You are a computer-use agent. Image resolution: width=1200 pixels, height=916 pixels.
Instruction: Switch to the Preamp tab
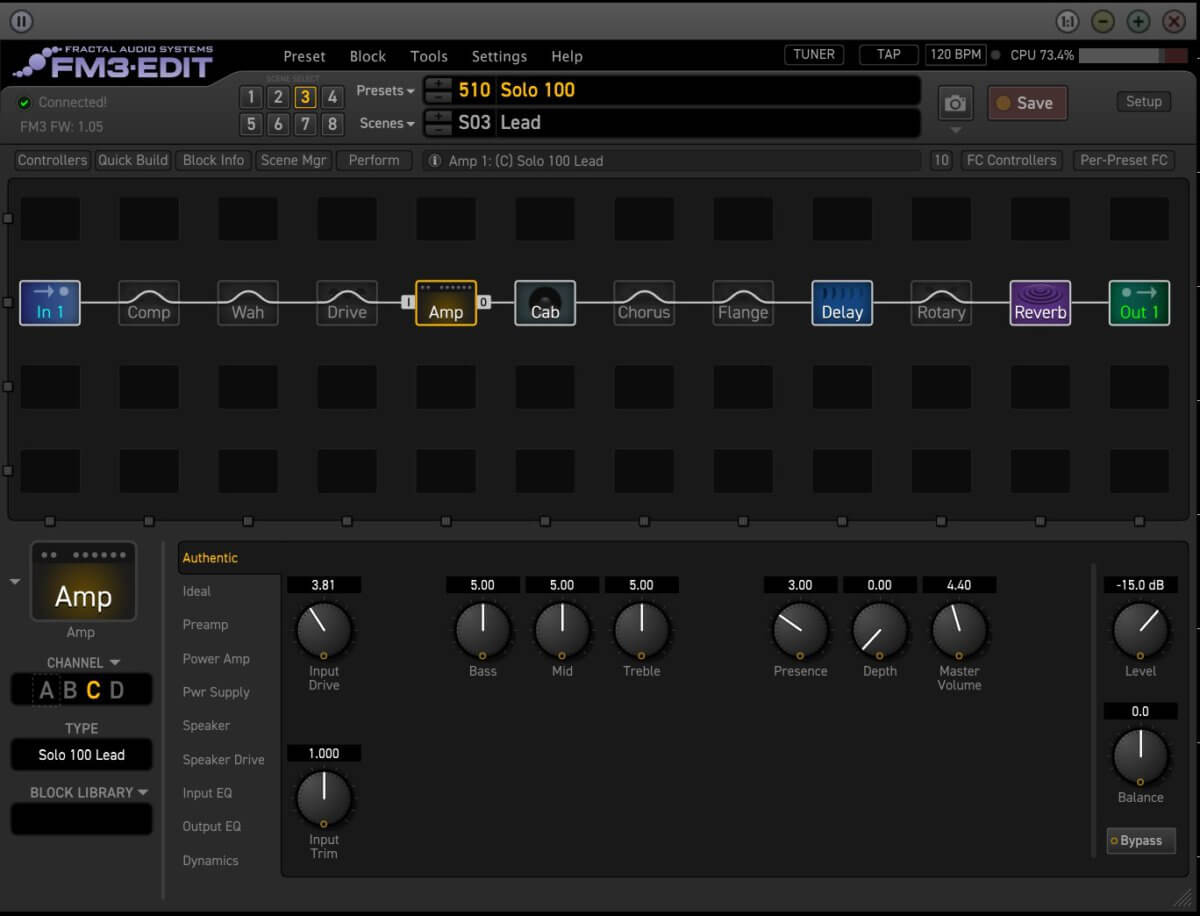click(205, 624)
